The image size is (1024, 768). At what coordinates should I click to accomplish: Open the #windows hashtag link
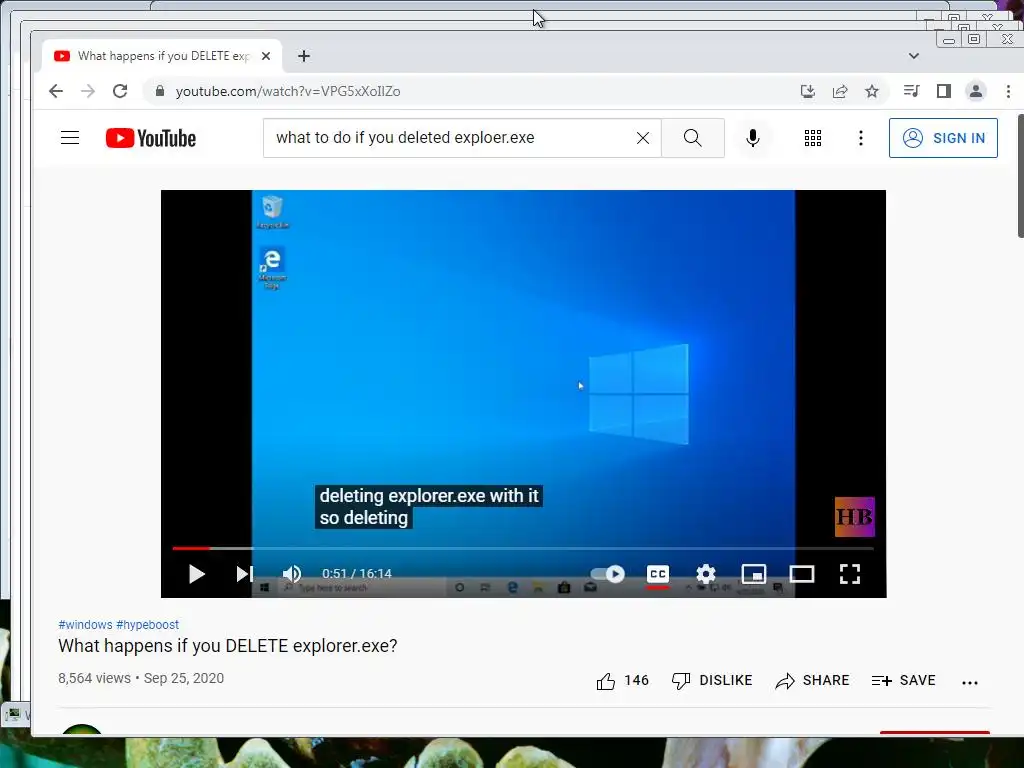pyautogui.click(x=85, y=625)
